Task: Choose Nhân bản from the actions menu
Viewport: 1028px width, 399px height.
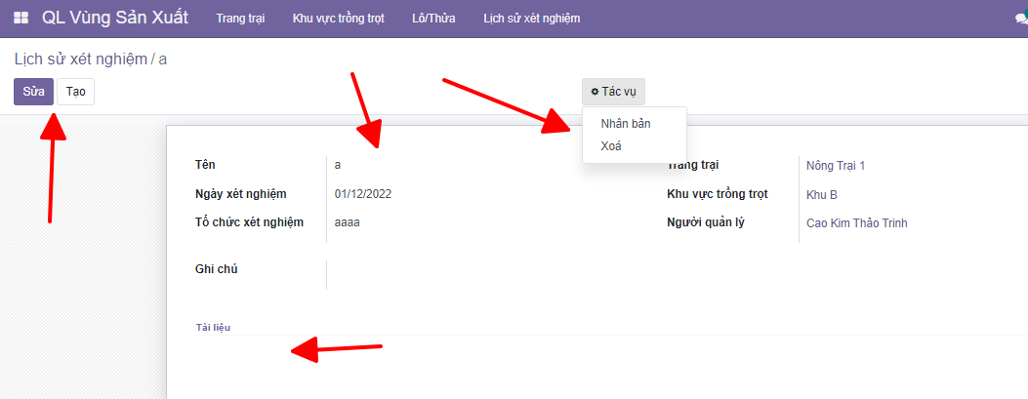Action: pos(625,123)
